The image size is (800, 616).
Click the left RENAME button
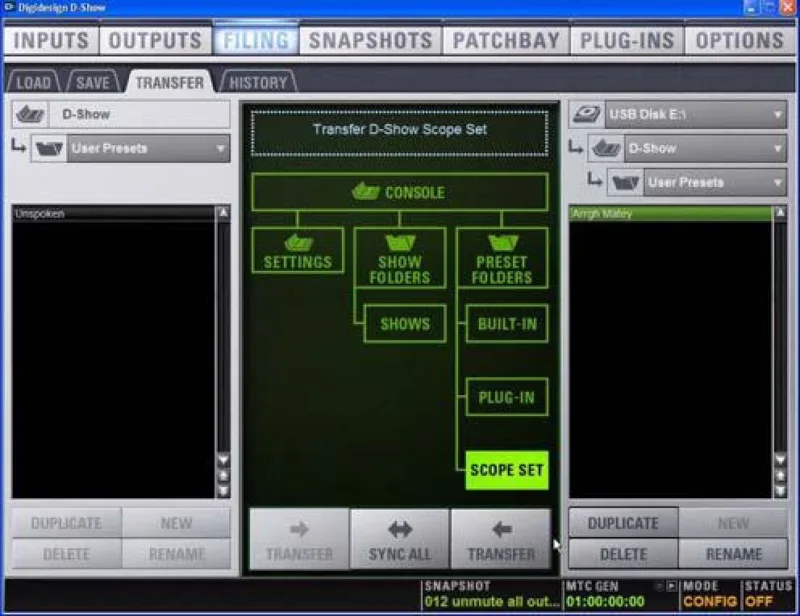click(x=176, y=554)
